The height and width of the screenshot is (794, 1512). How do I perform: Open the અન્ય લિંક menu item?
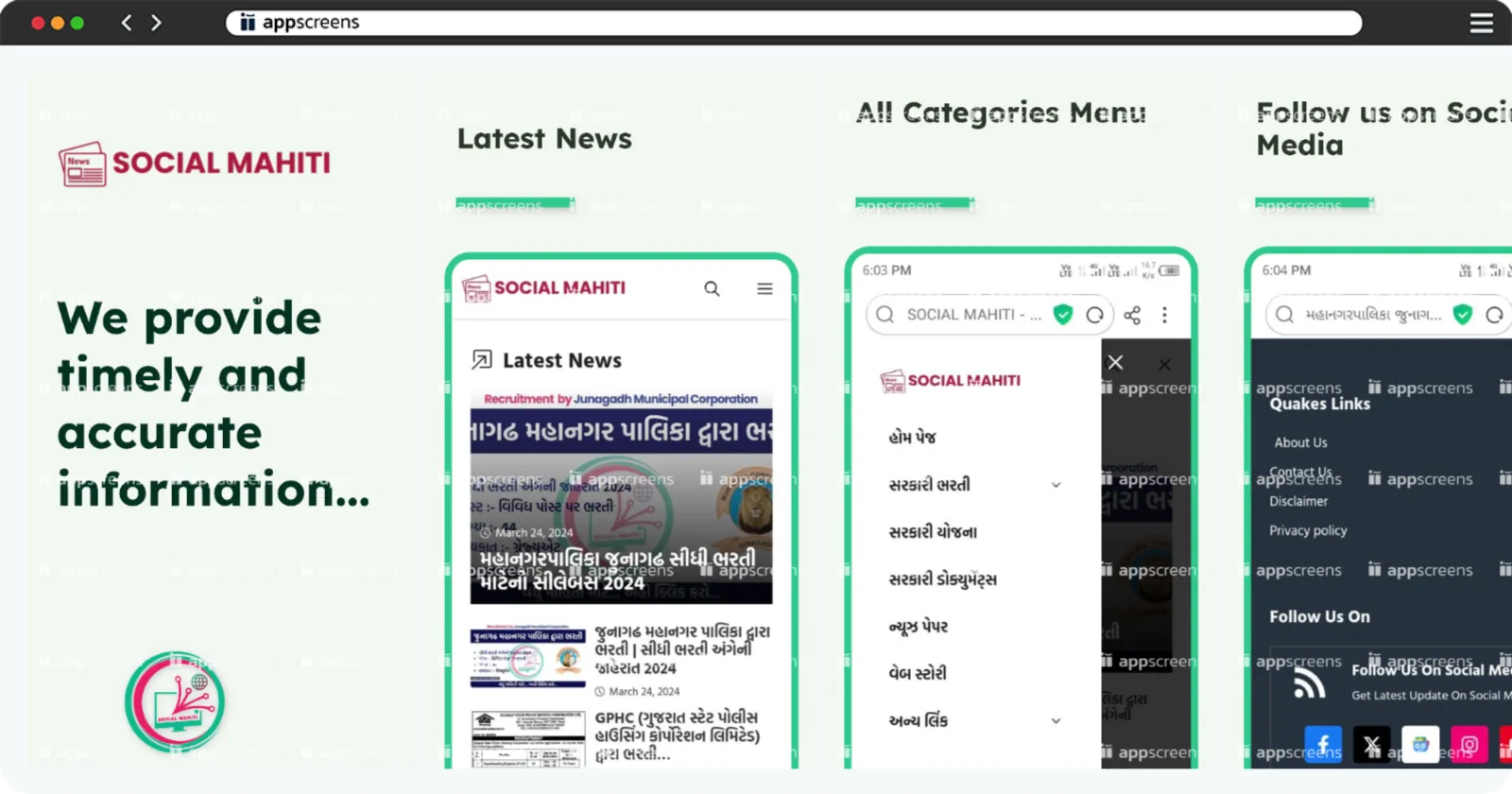click(x=918, y=720)
